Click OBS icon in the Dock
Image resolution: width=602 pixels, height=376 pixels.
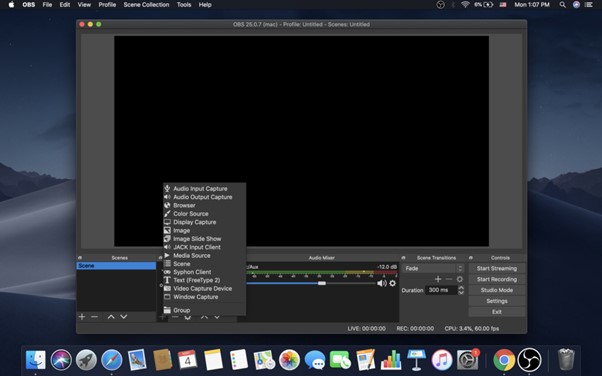pos(529,360)
